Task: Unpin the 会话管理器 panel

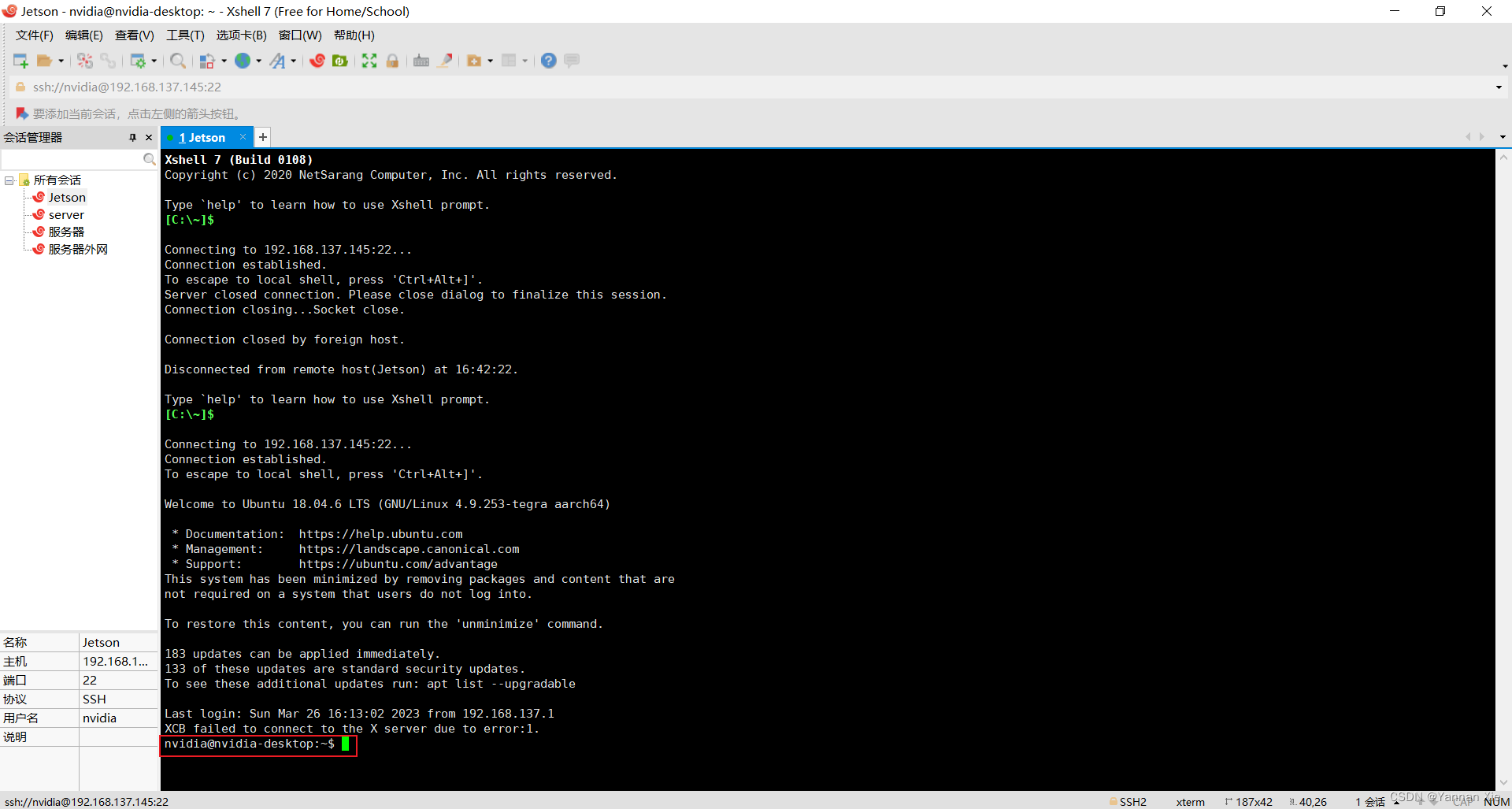Action: tap(133, 137)
